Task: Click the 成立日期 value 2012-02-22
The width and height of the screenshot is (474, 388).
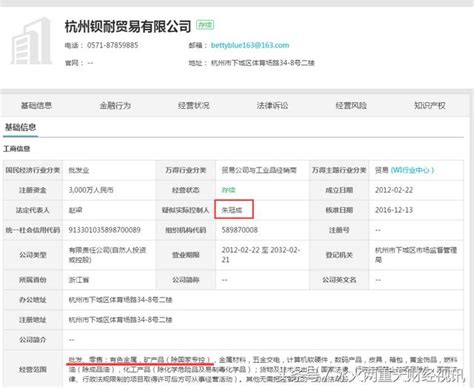Action: (394, 190)
